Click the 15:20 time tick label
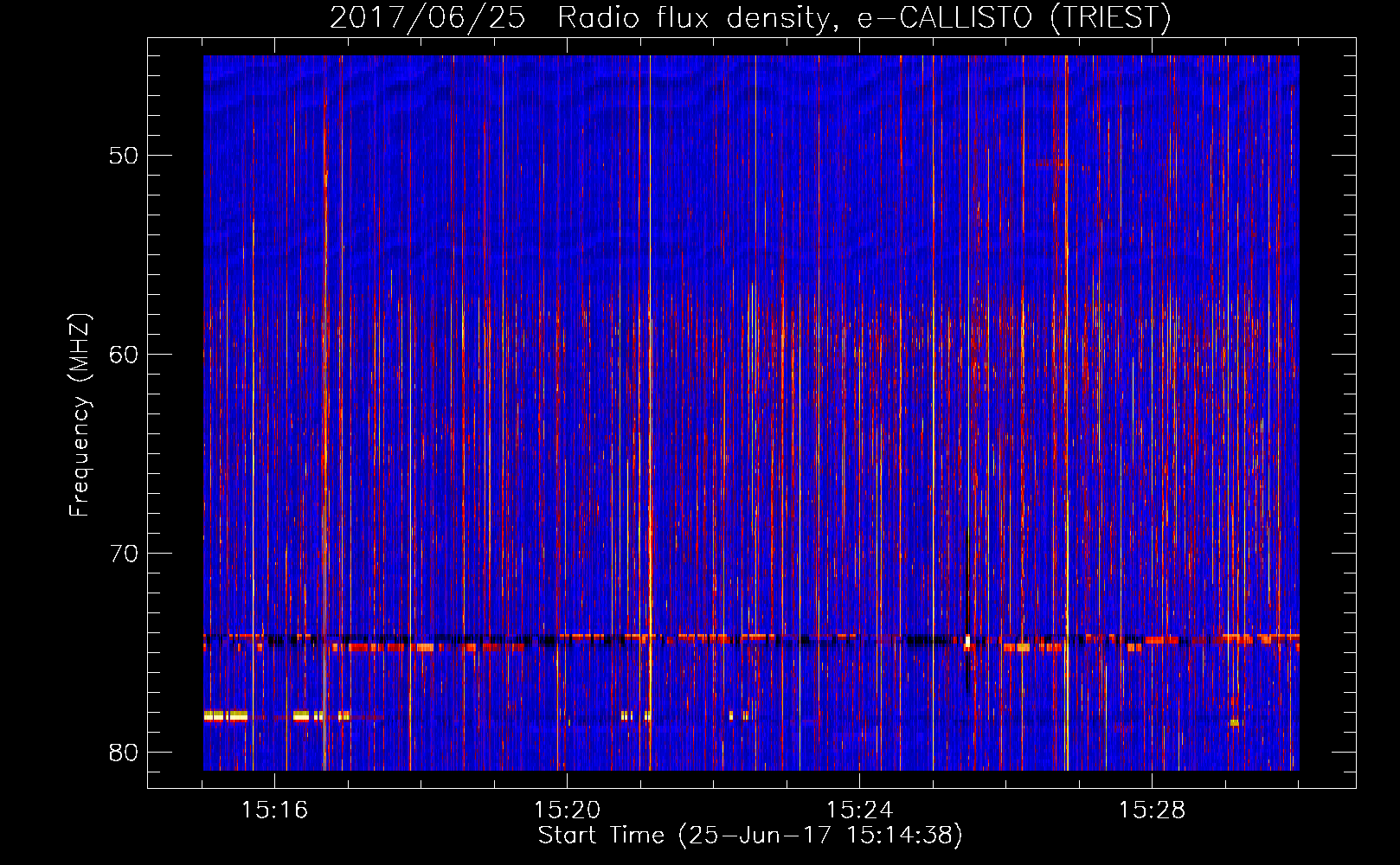 coord(567,811)
